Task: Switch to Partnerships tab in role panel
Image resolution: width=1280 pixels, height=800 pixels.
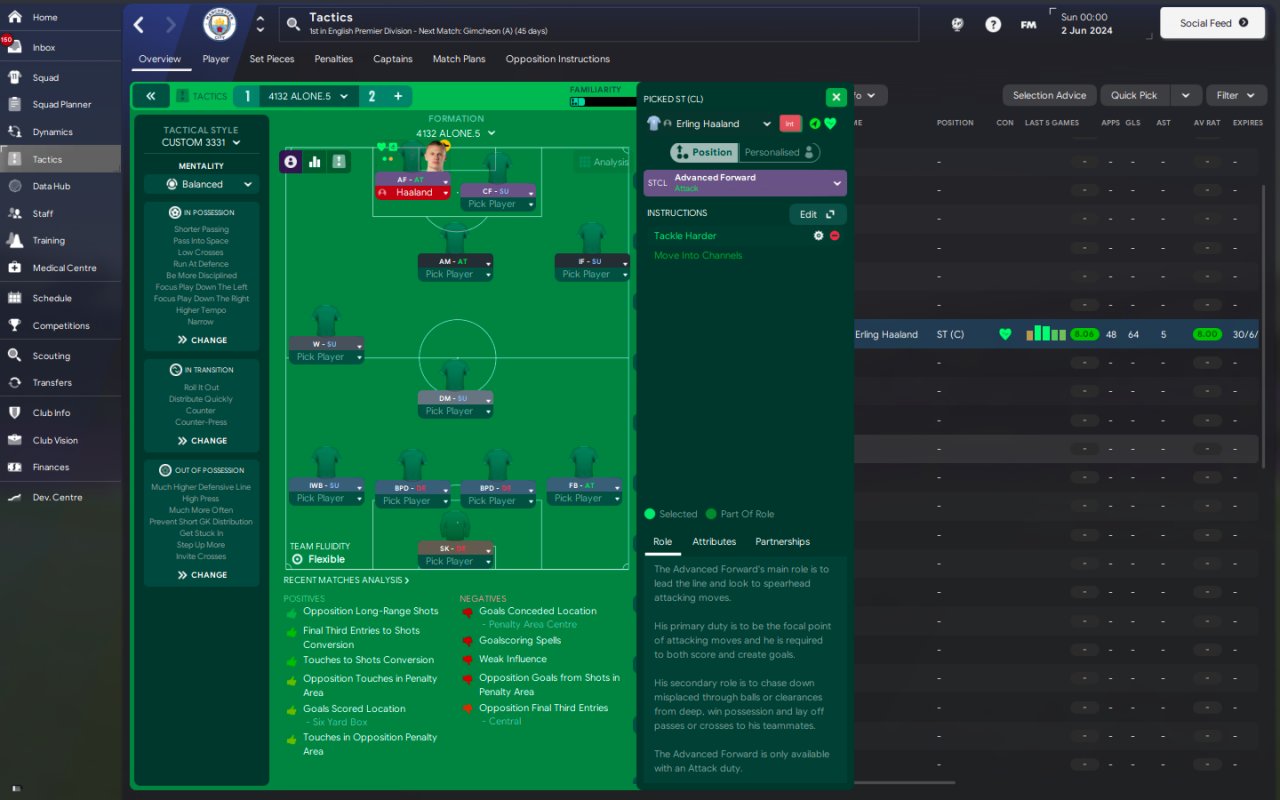Action: tap(783, 542)
